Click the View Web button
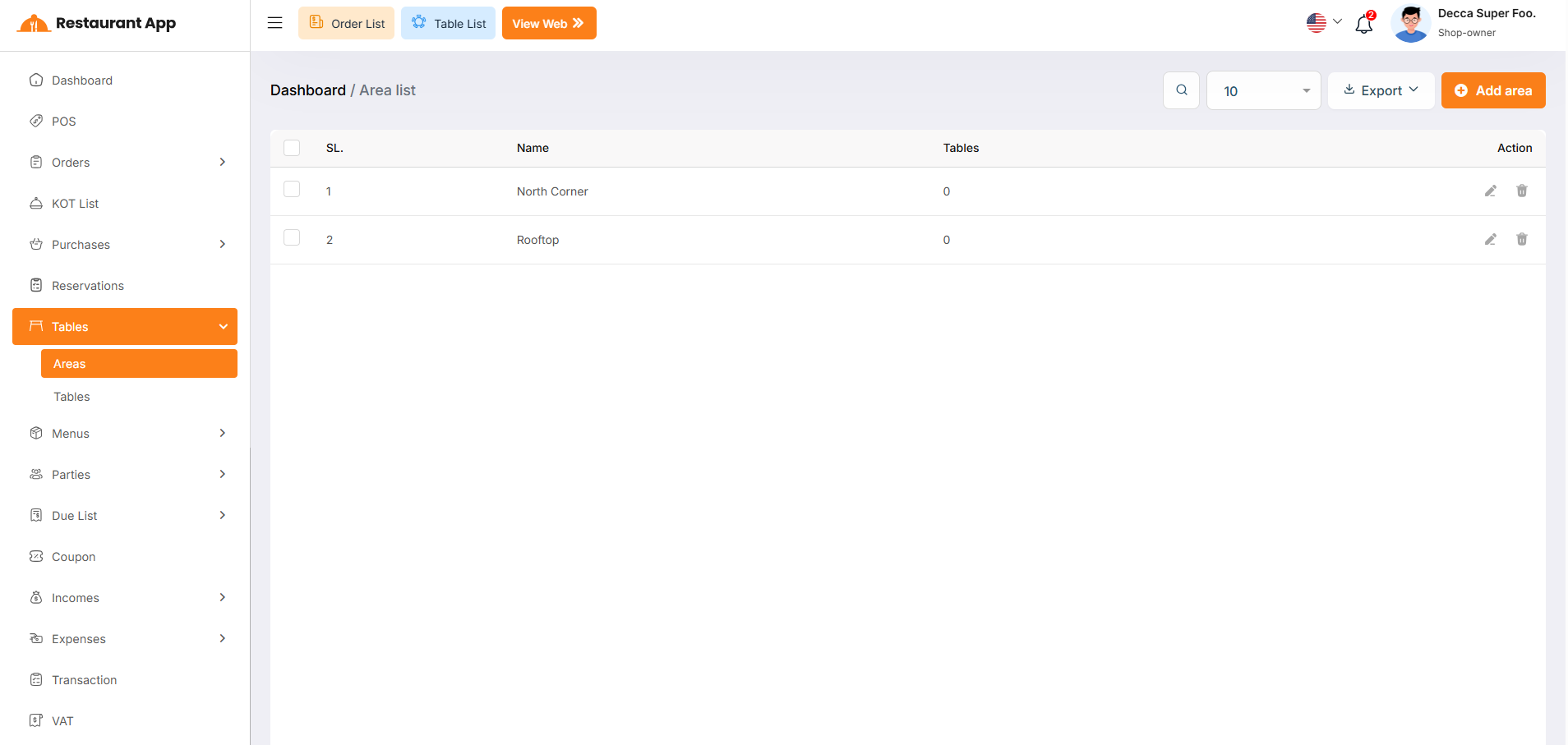 549,23
